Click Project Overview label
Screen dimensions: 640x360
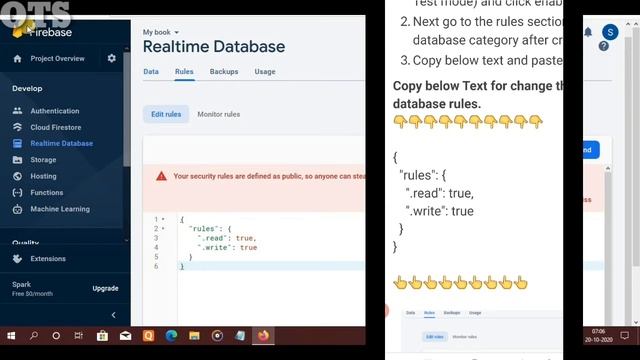pyautogui.click(x=58, y=59)
